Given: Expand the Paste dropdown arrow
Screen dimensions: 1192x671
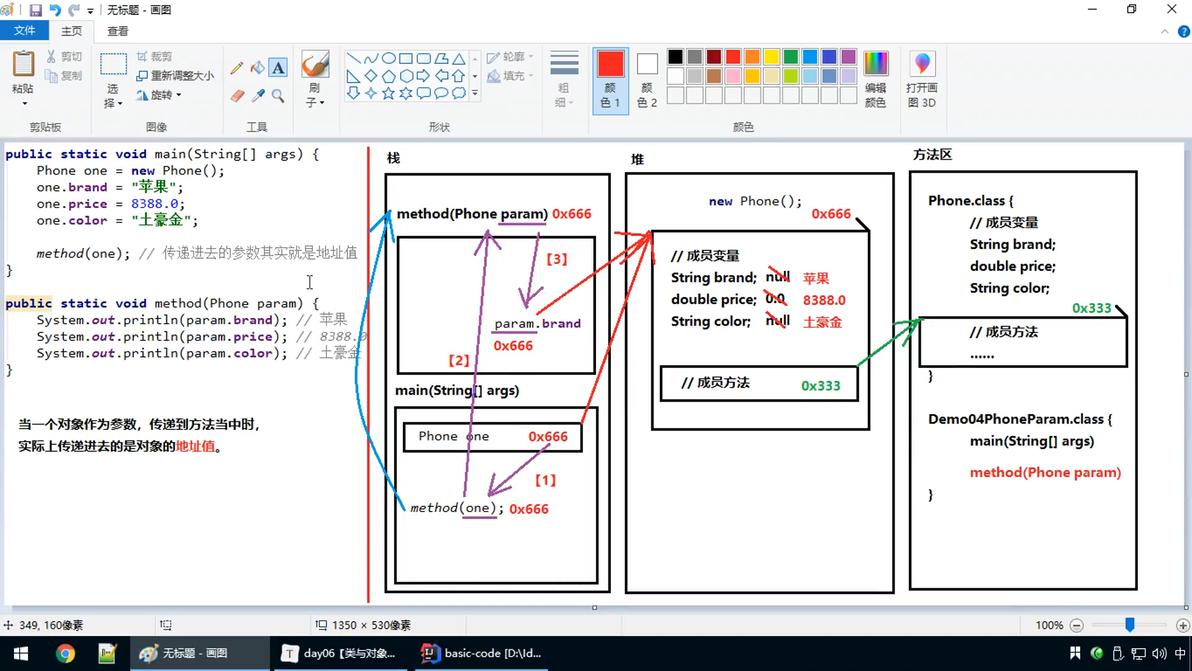Looking at the screenshot, I should coord(24,103).
